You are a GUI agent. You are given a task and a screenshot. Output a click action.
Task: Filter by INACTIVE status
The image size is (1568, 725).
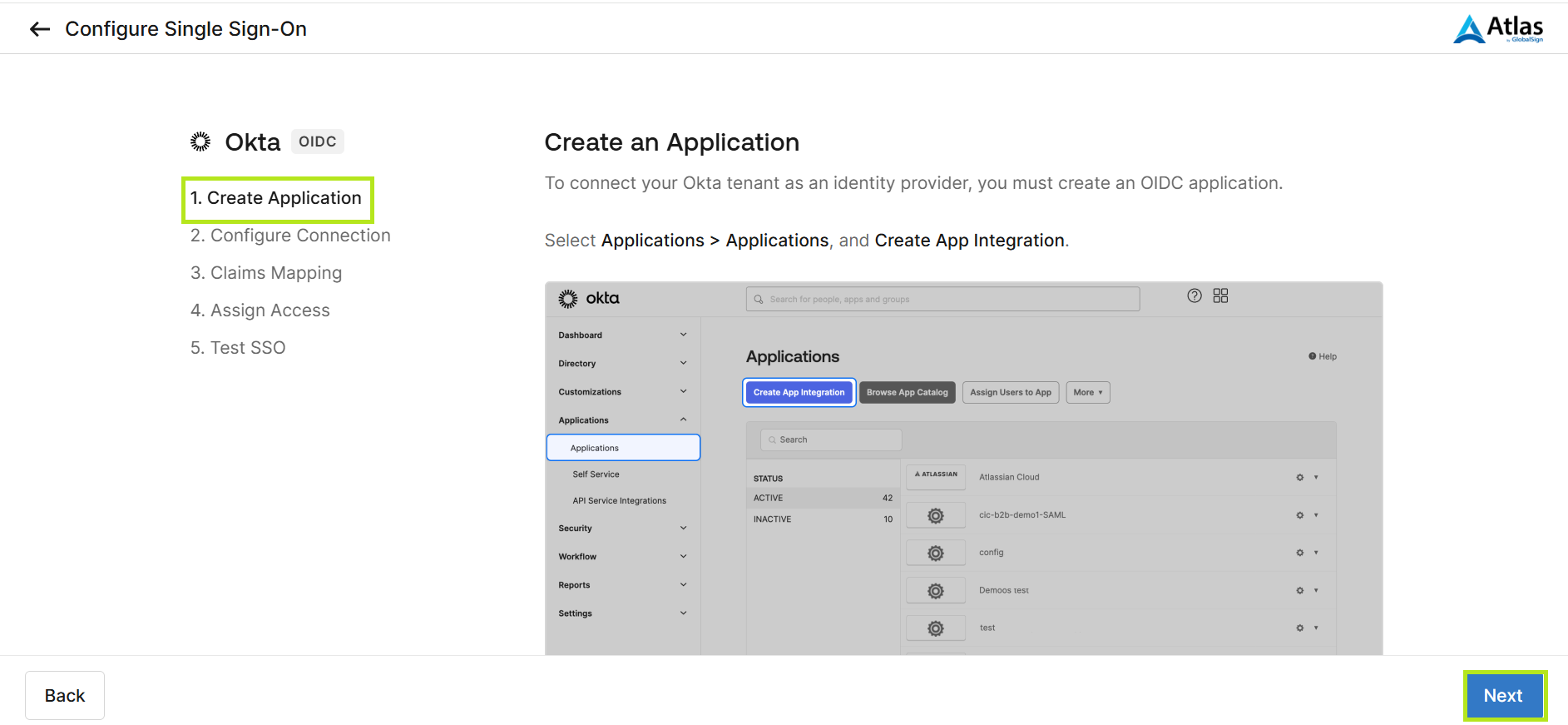click(x=823, y=519)
